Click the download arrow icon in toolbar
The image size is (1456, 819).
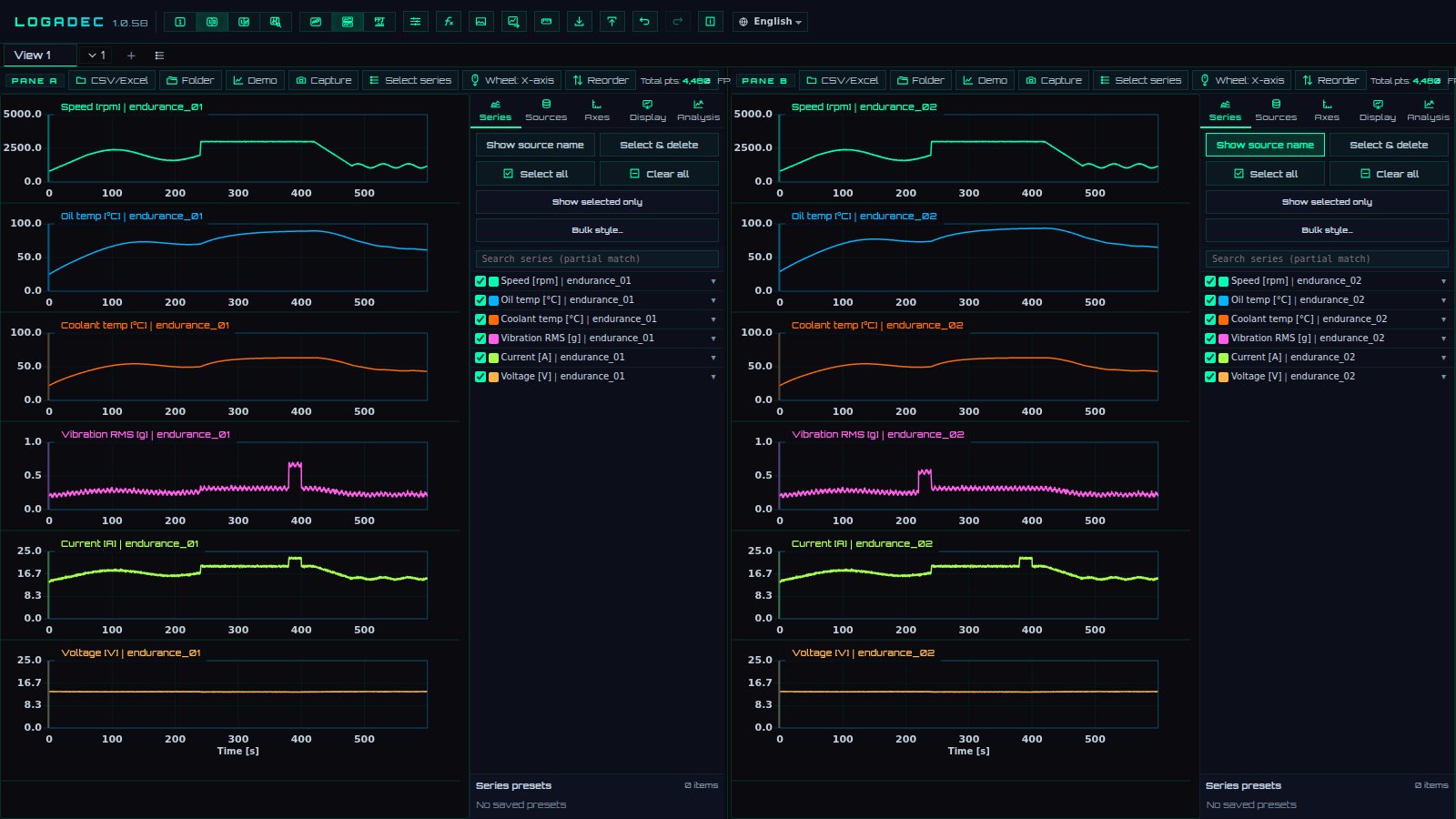579,22
